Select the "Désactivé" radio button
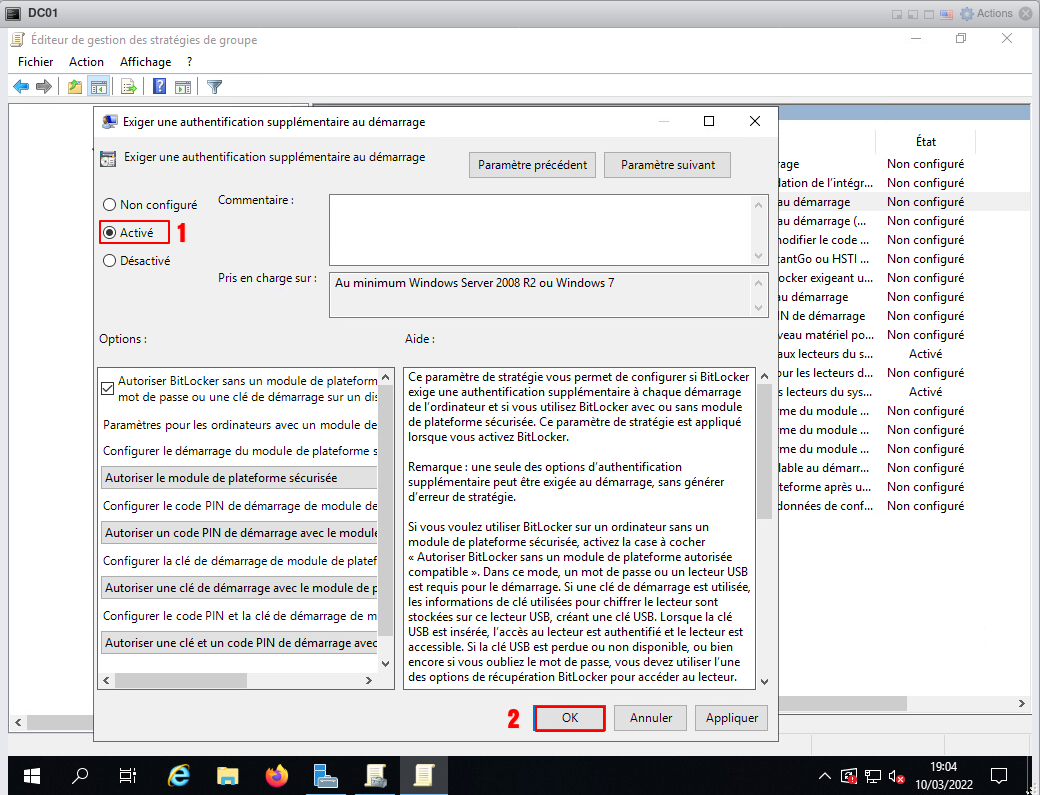This screenshot has height=795, width=1040. click(x=110, y=261)
